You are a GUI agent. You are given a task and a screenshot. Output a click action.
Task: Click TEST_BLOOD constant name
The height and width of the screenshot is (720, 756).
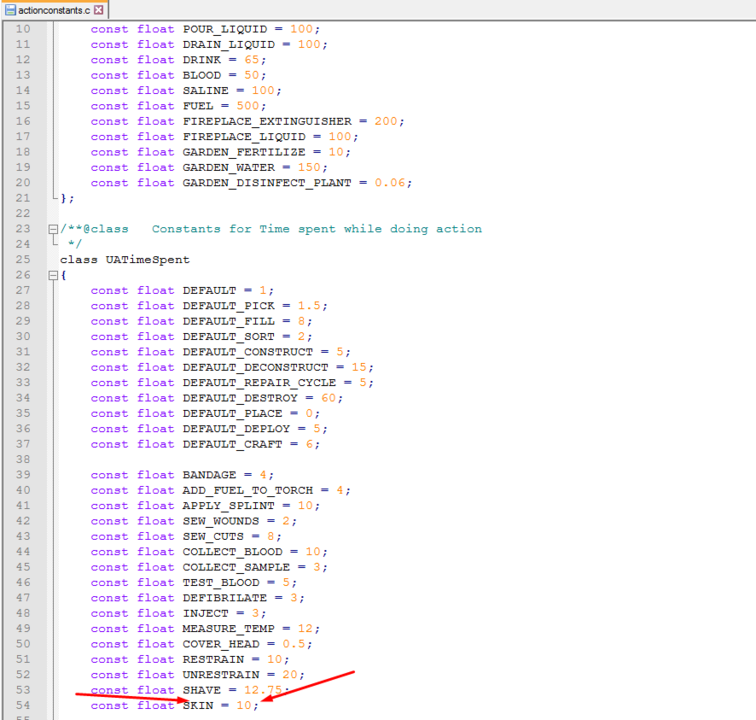point(221,583)
